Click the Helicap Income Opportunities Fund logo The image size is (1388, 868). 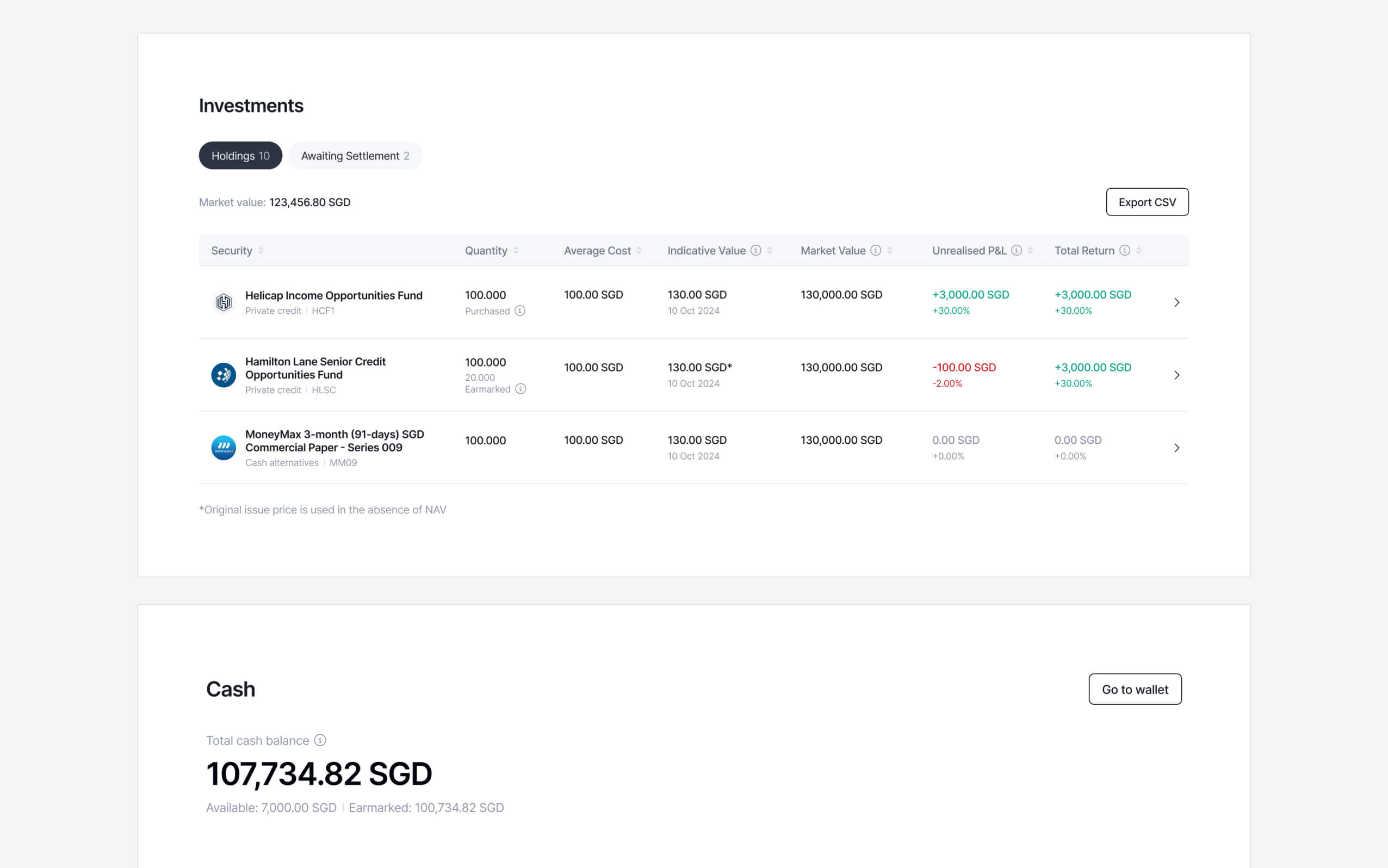point(224,302)
